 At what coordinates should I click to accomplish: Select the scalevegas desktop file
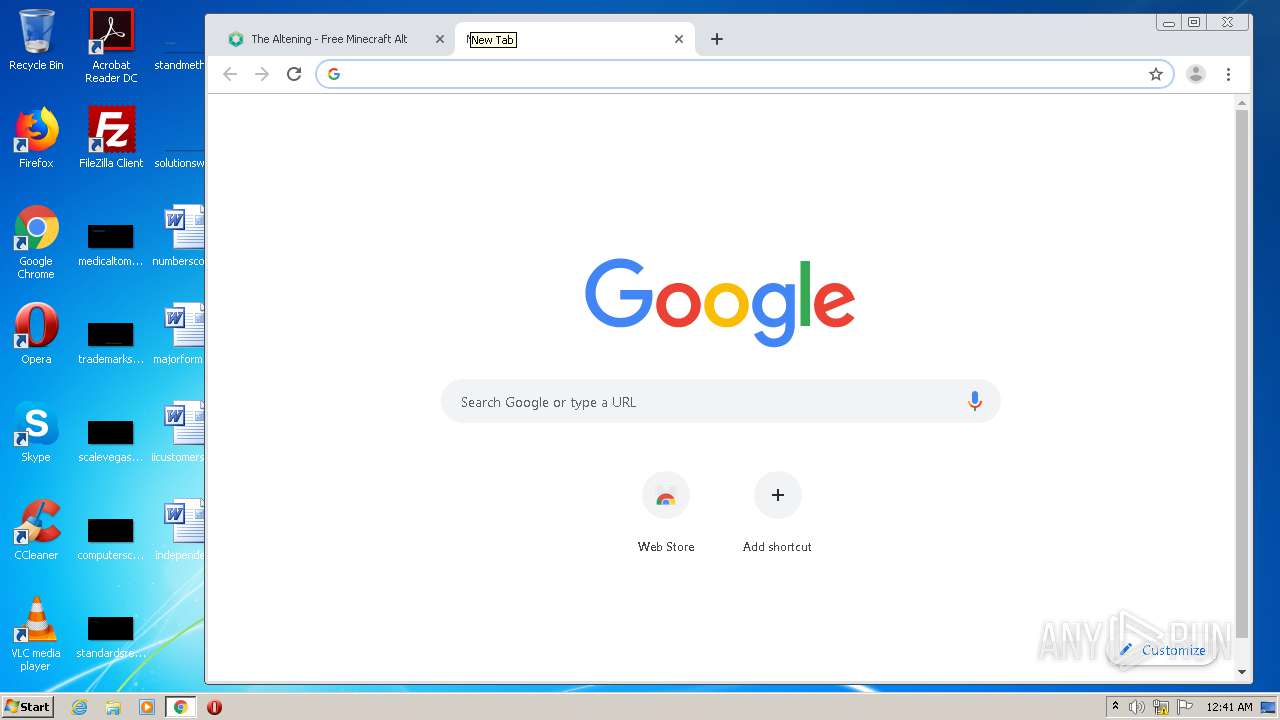[111, 441]
